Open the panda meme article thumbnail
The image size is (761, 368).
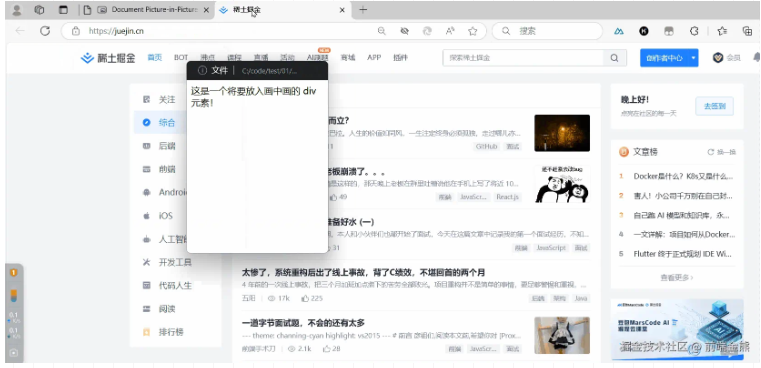[x=562, y=184]
